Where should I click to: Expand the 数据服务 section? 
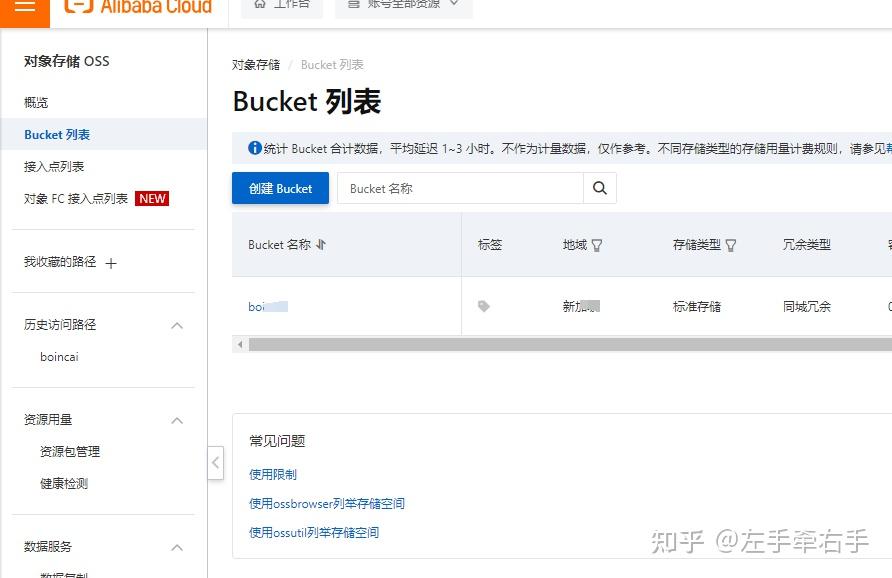click(x=177, y=547)
